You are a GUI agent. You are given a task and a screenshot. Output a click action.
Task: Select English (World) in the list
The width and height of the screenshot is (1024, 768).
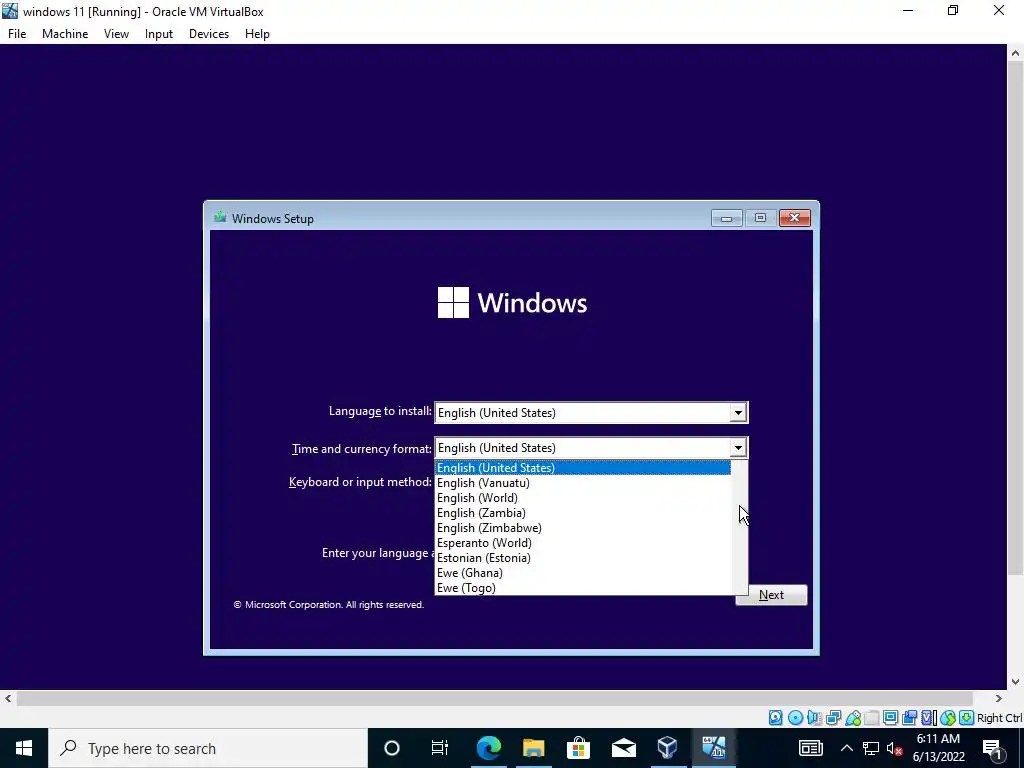click(x=583, y=498)
